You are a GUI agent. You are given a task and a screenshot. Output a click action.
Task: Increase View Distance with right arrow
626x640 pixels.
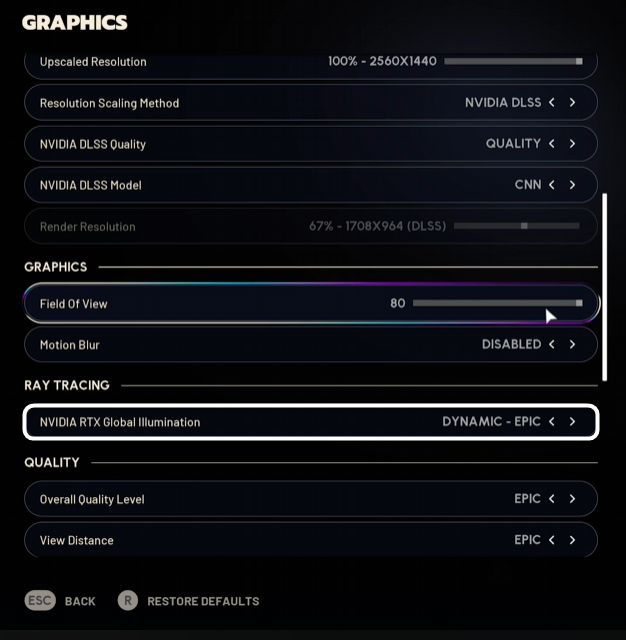(572, 540)
